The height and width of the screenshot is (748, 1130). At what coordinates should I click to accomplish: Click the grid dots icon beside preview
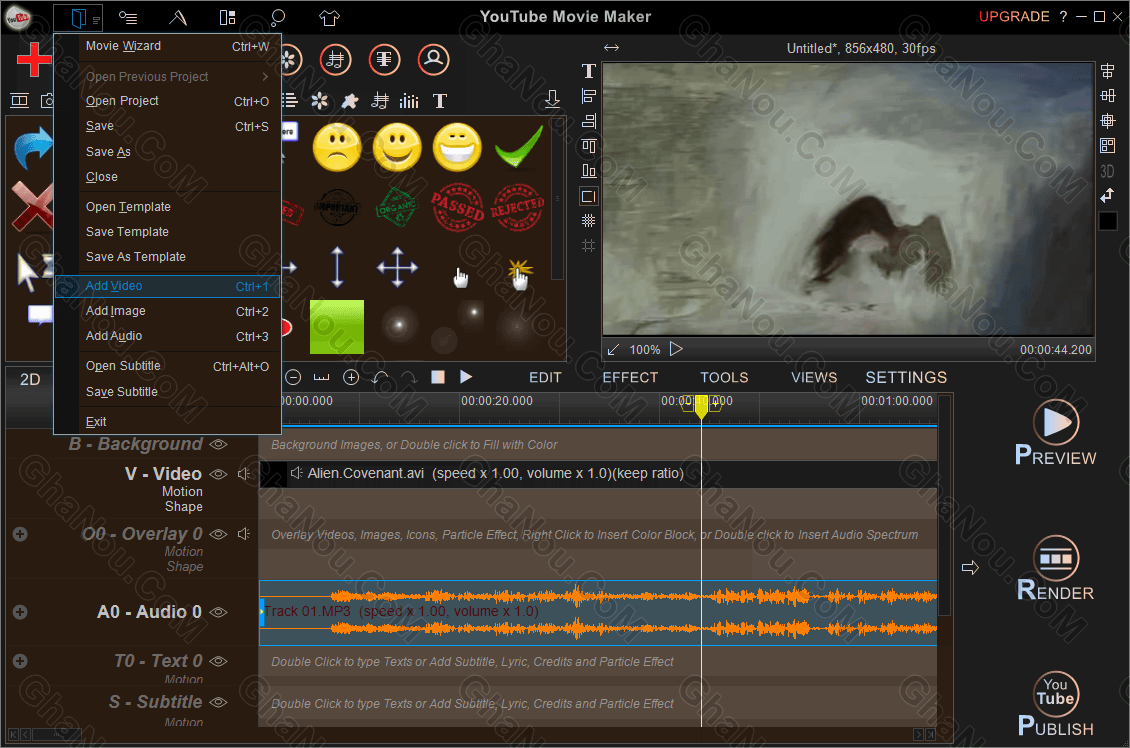pos(589,221)
